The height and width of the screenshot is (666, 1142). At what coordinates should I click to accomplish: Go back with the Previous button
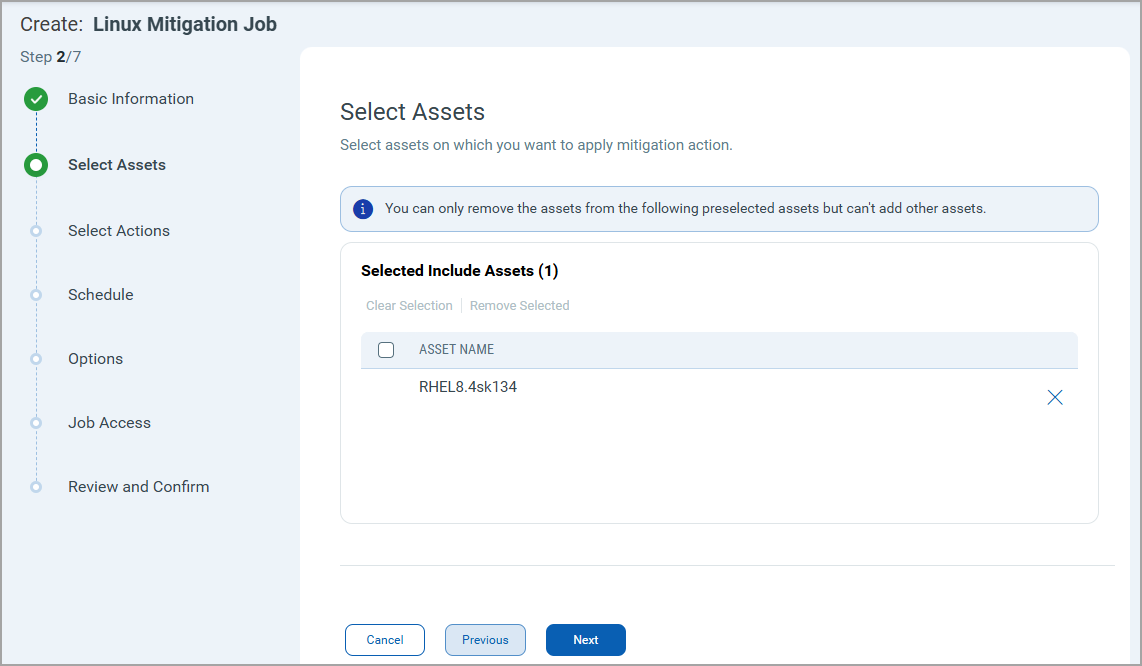tap(485, 640)
